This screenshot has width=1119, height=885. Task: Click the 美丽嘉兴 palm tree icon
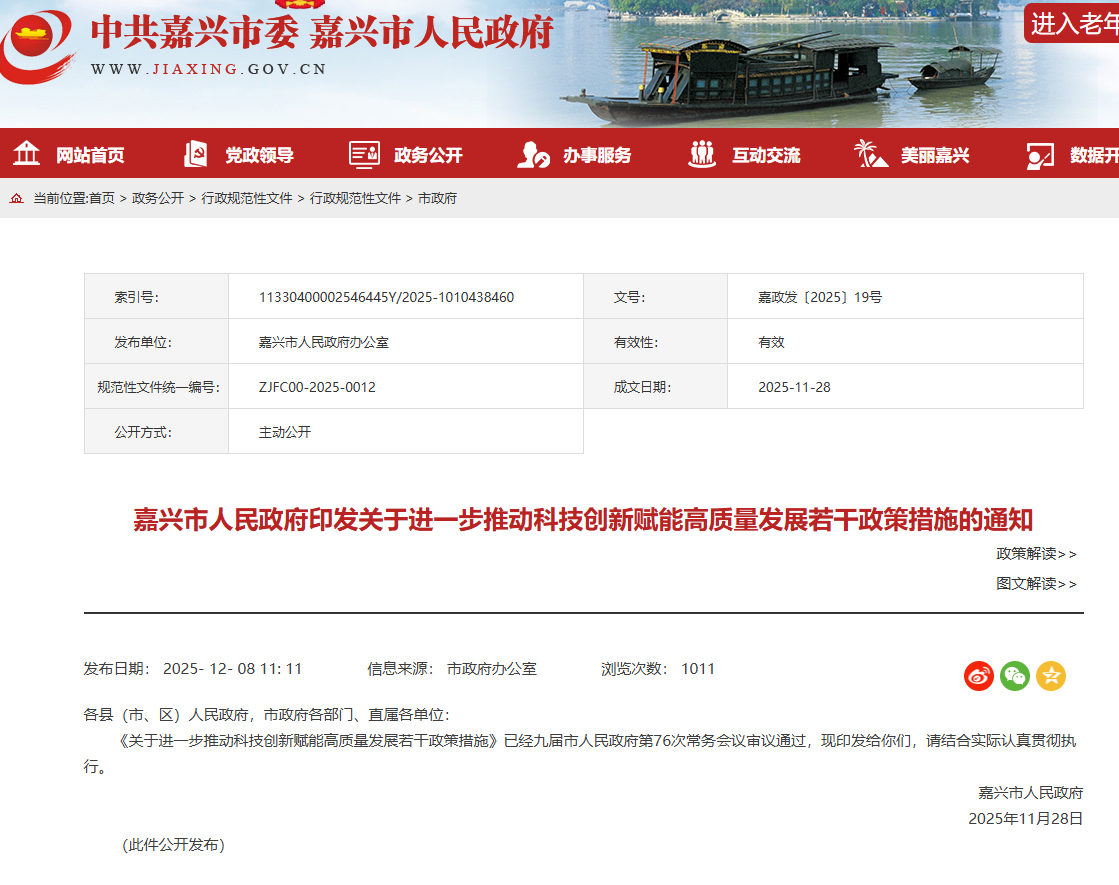[x=872, y=153]
